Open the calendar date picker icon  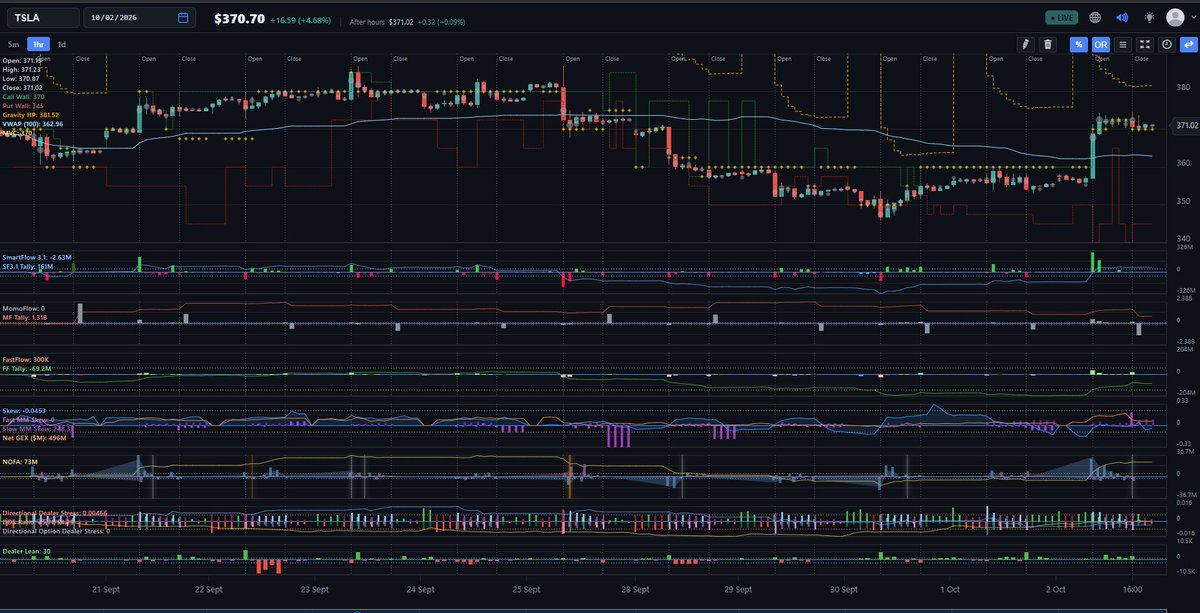(x=183, y=18)
